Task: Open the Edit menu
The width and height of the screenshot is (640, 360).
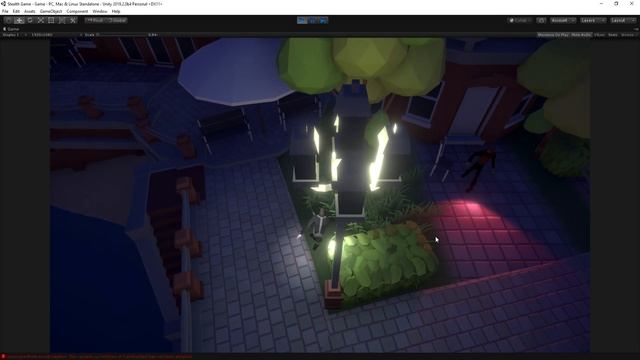Action: pos(16,11)
